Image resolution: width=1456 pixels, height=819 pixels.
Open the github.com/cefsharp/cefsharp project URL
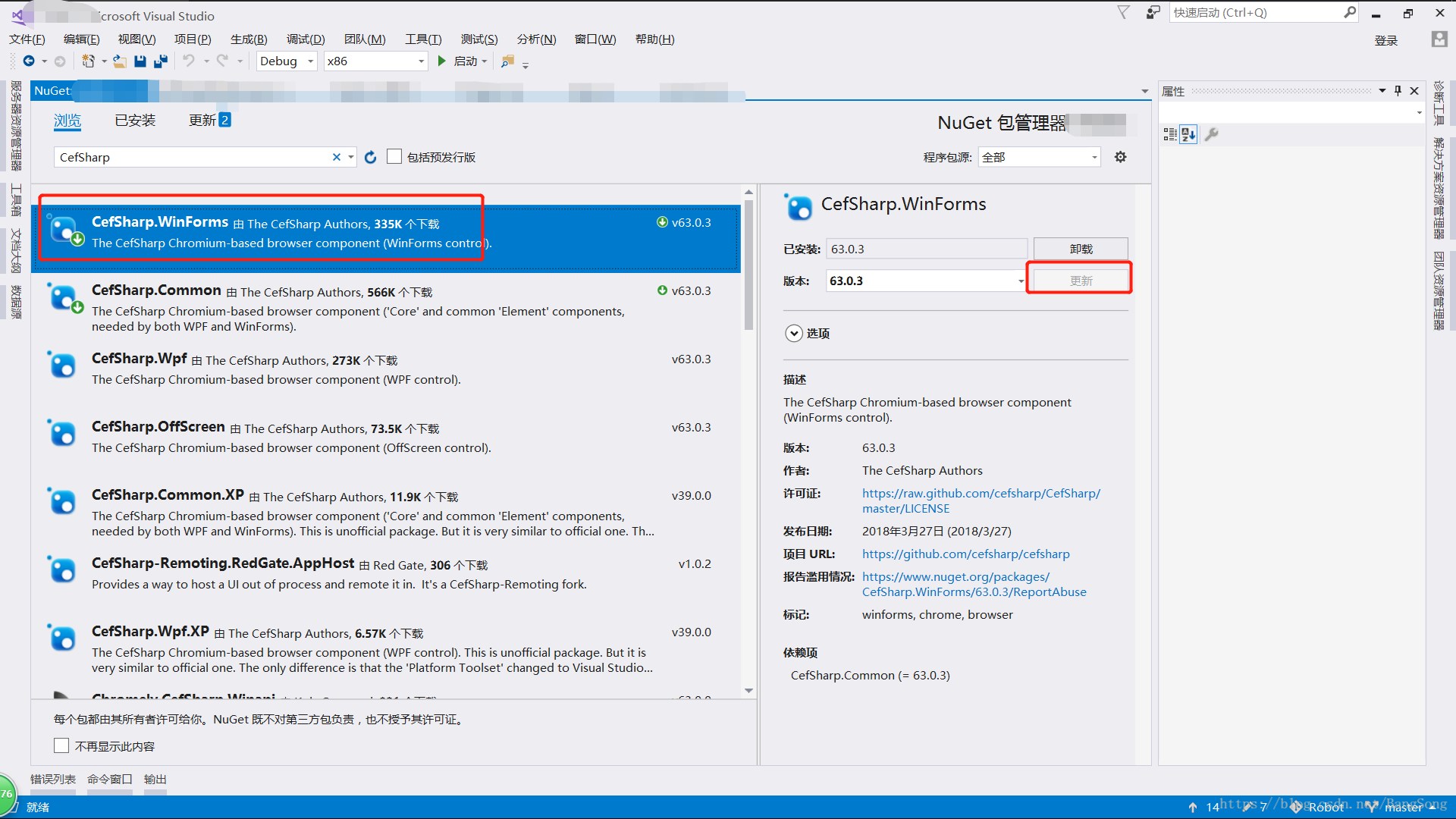click(x=965, y=554)
